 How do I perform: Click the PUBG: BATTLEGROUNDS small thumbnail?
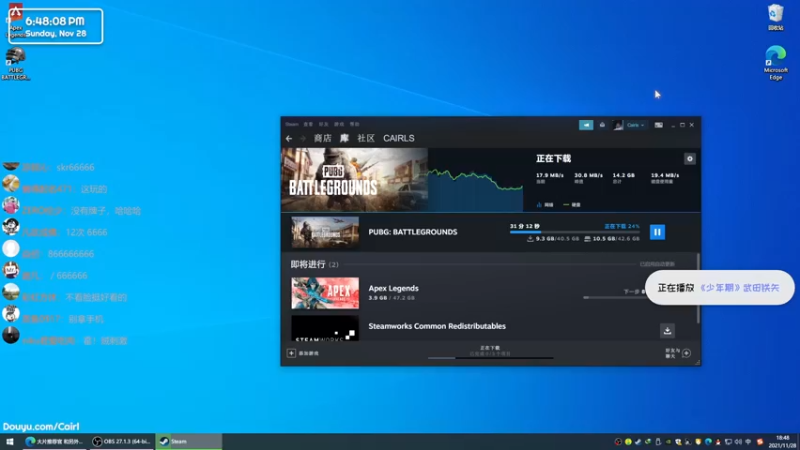point(325,232)
